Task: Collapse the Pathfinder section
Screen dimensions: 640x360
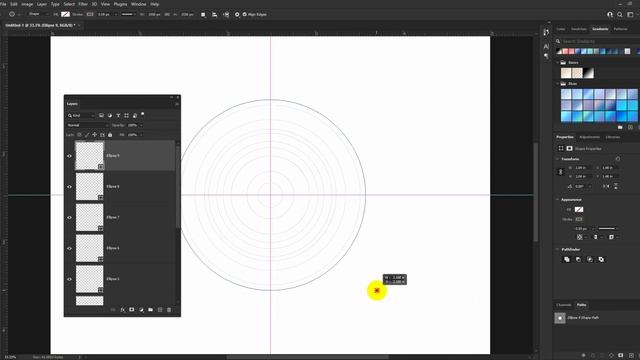Action: pyautogui.click(x=558, y=249)
